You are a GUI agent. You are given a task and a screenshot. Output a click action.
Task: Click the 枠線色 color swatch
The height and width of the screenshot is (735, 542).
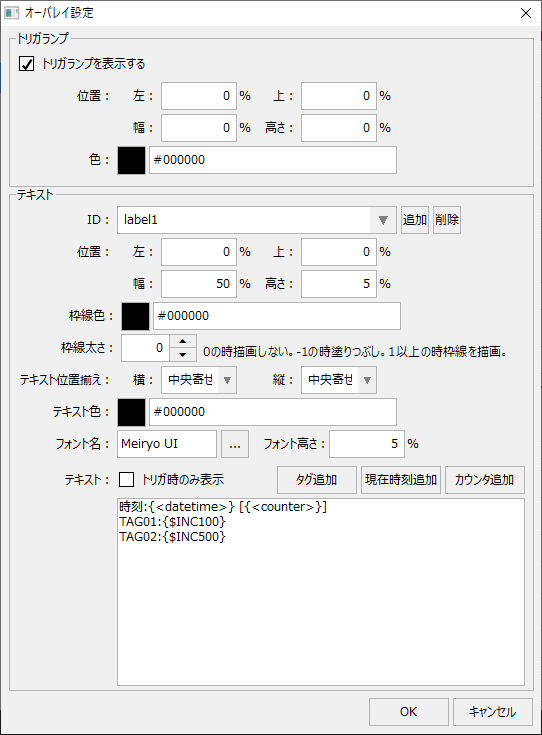(136, 316)
